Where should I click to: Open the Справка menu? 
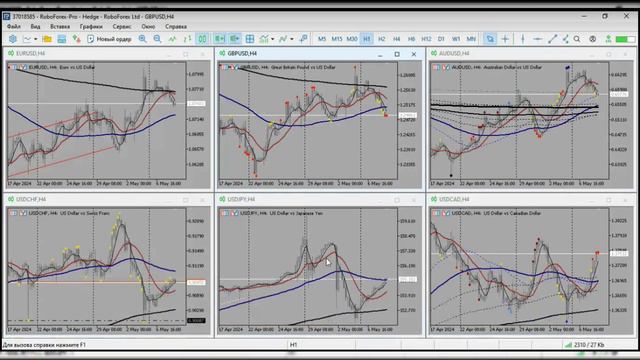(x=176, y=27)
